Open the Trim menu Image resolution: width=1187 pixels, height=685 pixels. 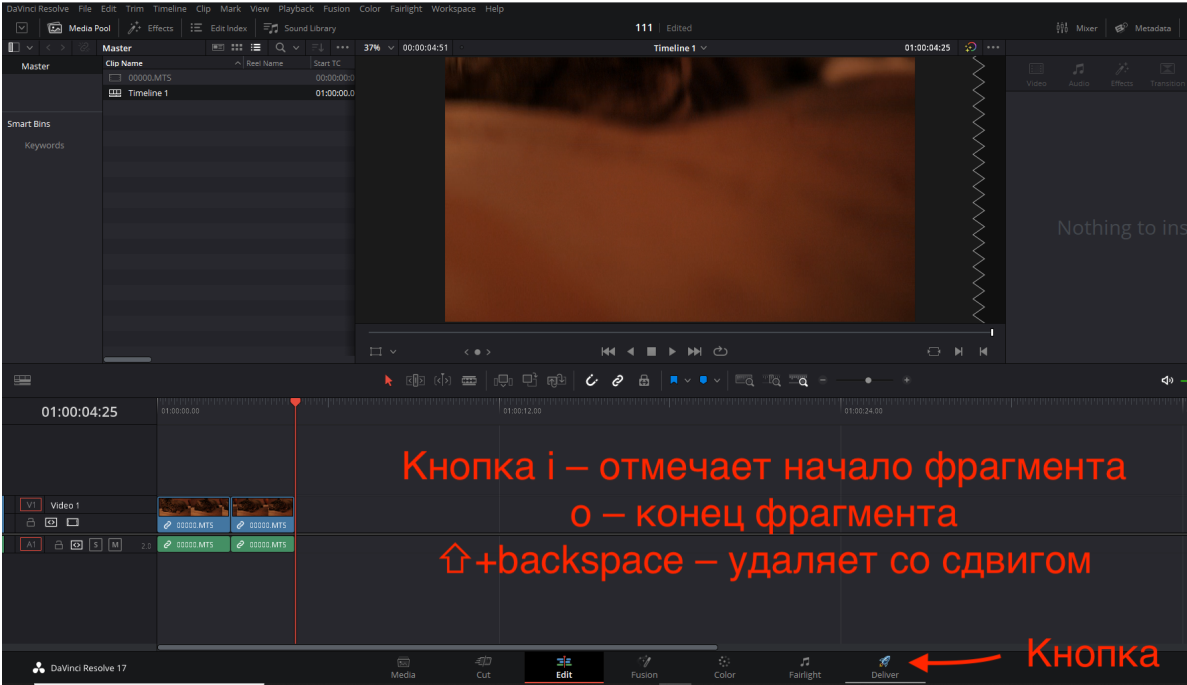[x=135, y=9]
